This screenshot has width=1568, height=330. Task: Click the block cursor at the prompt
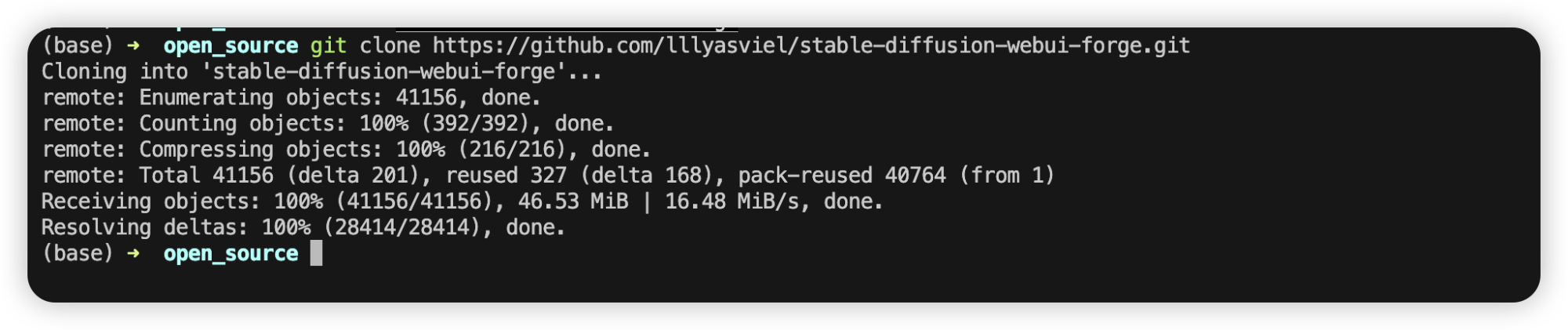coord(316,253)
